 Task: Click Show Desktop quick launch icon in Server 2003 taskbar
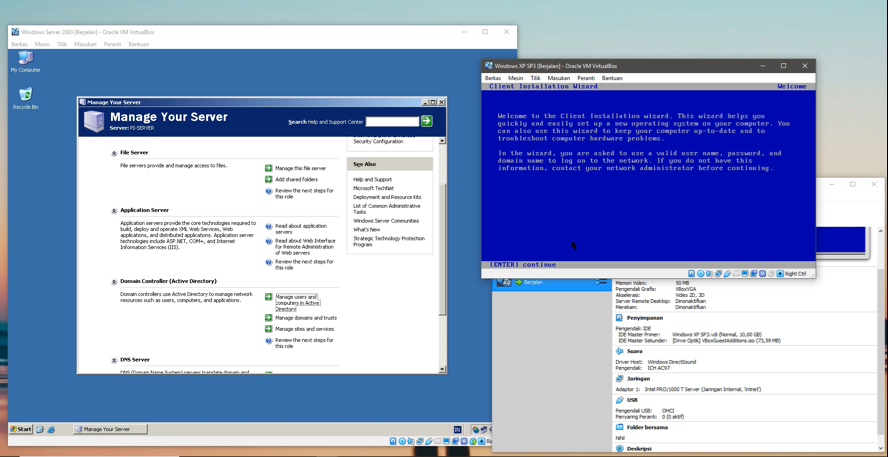[x=40, y=429]
